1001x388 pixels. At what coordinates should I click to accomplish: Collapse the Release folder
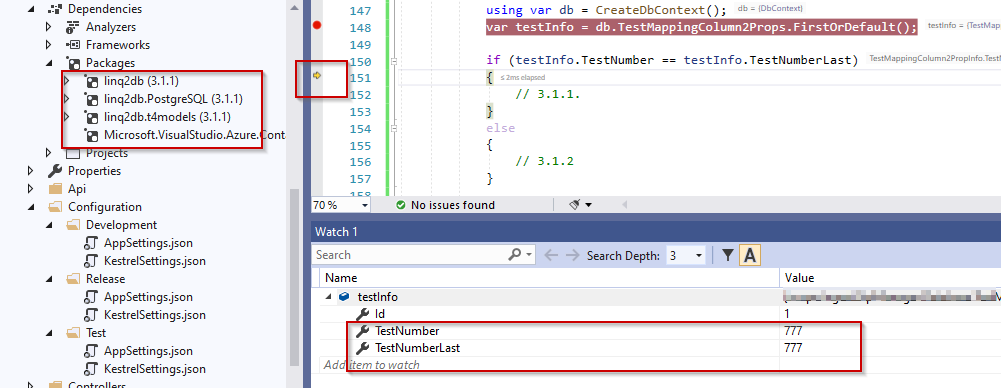point(49,279)
